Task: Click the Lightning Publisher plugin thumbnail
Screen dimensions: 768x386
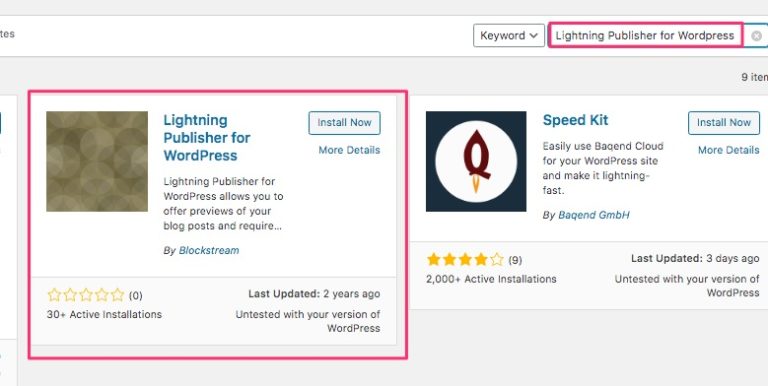Action: coord(97,161)
